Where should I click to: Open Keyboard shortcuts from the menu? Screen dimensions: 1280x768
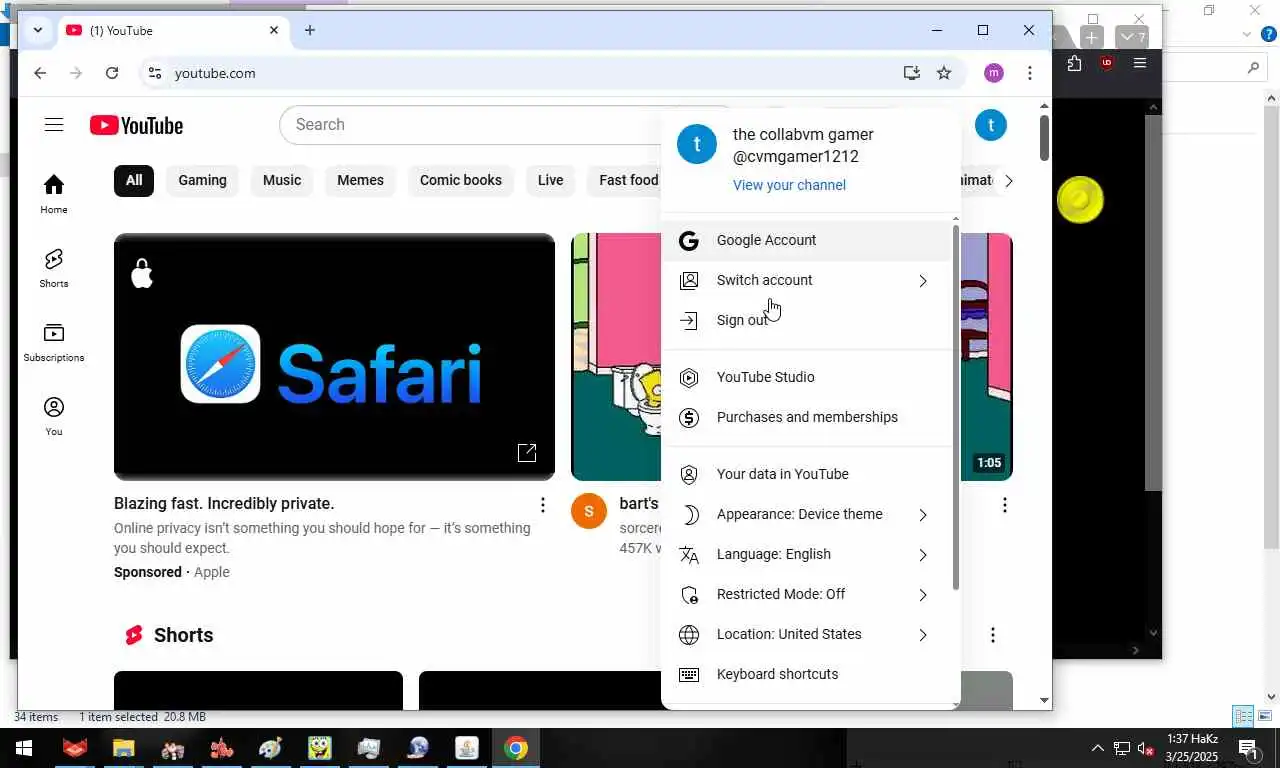[x=806, y=674]
